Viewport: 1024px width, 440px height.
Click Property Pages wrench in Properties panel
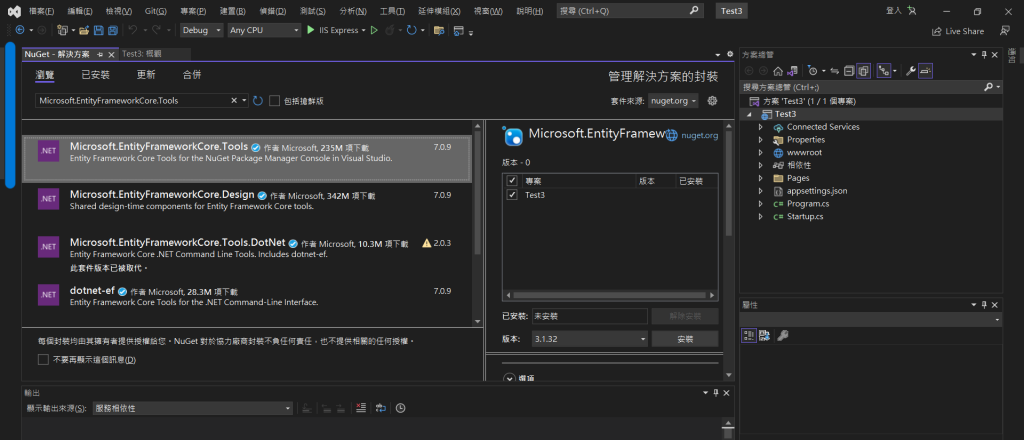click(x=782, y=336)
